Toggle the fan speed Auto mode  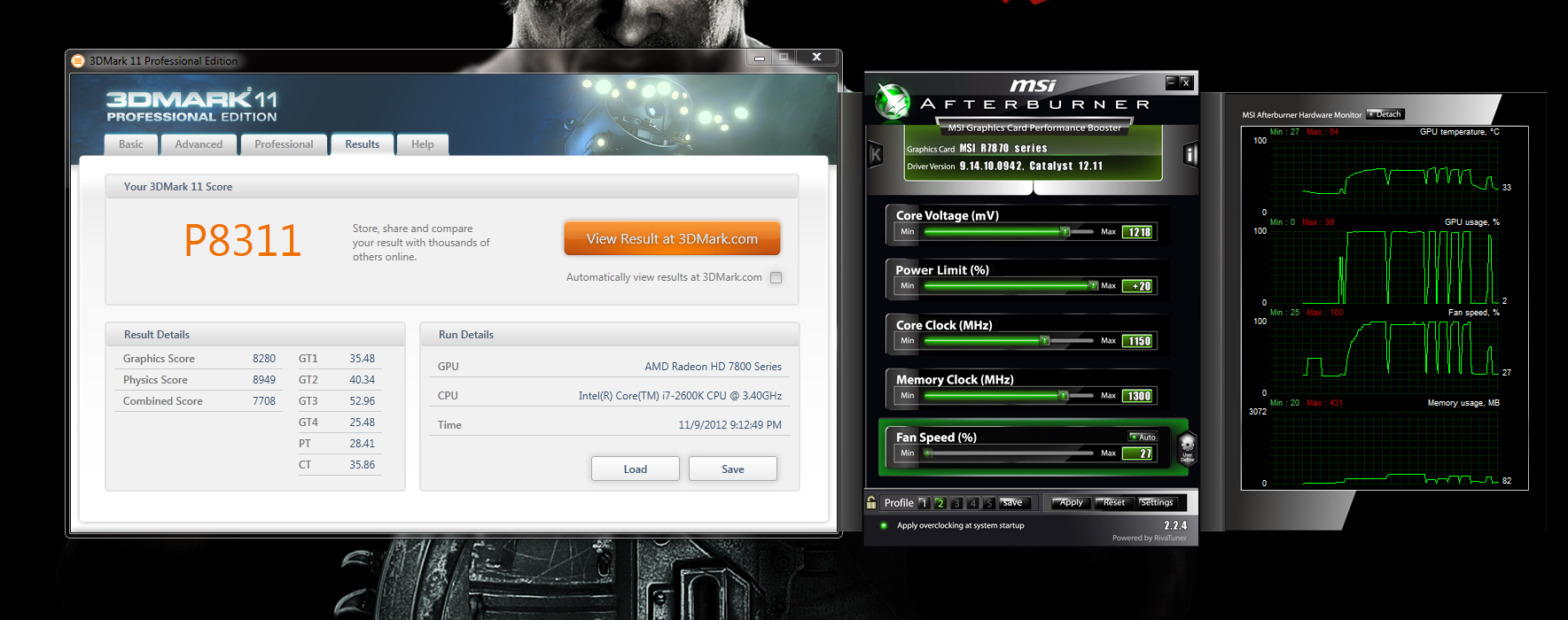1143,437
